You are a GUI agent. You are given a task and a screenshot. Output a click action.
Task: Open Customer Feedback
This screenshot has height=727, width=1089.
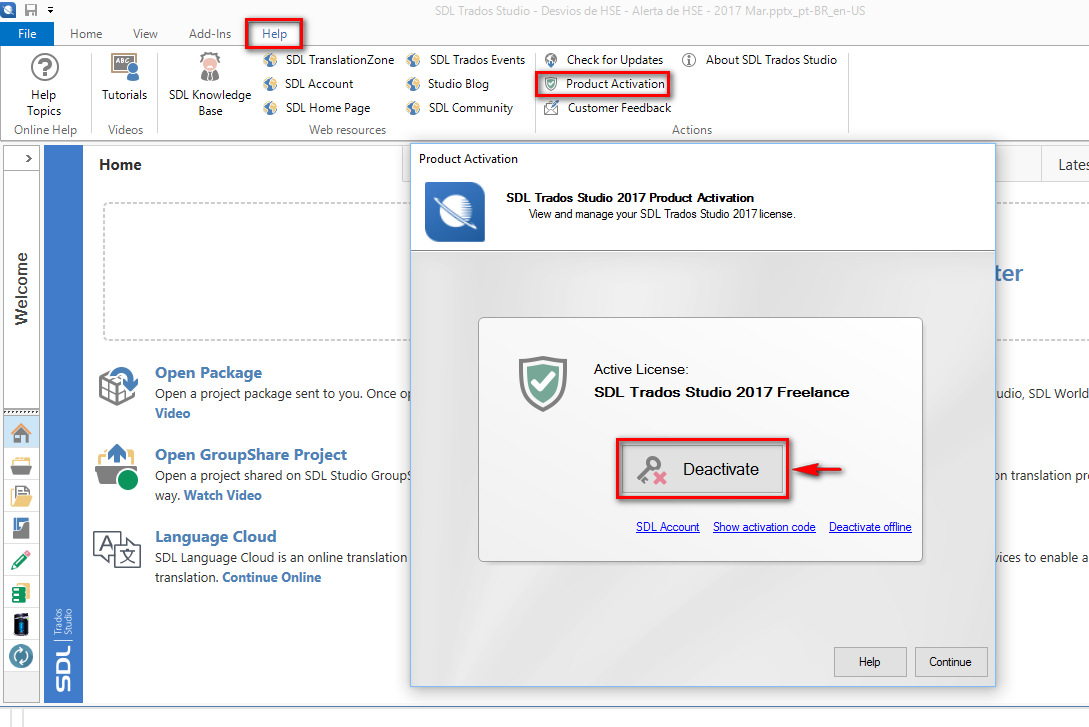(x=608, y=108)
